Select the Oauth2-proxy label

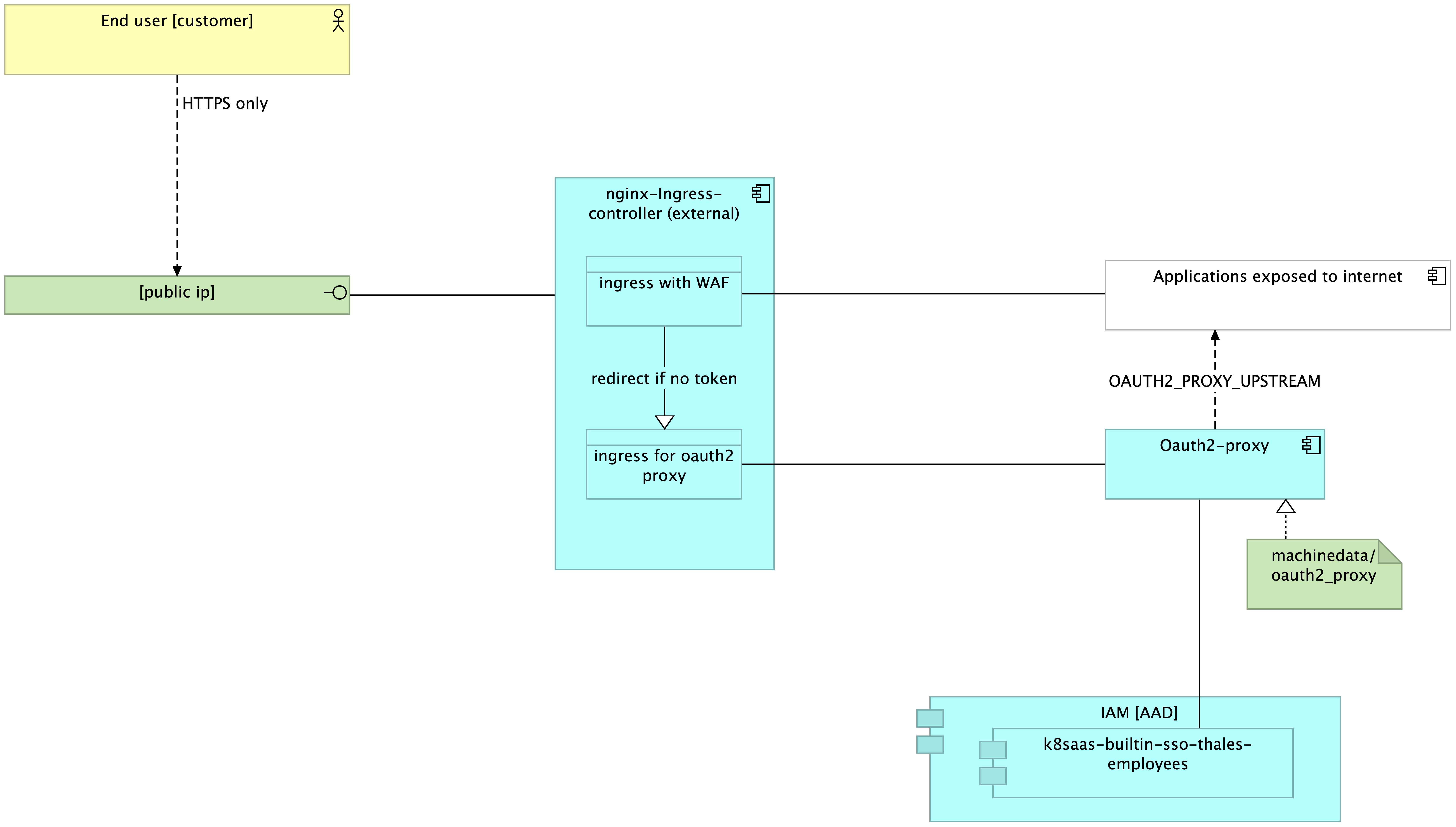pyautogui.click(x=1214, y=445)
